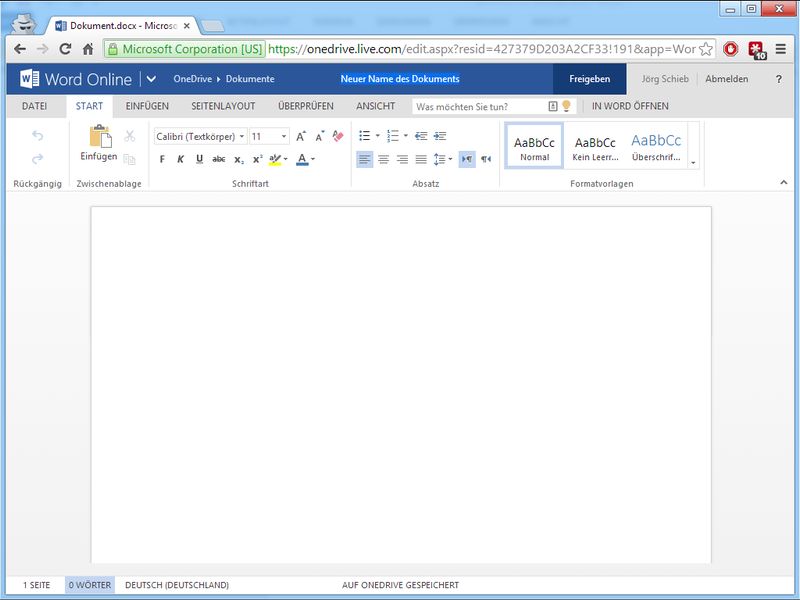
Task: Toggle italic with the K button
Action: tap(181, 159)
